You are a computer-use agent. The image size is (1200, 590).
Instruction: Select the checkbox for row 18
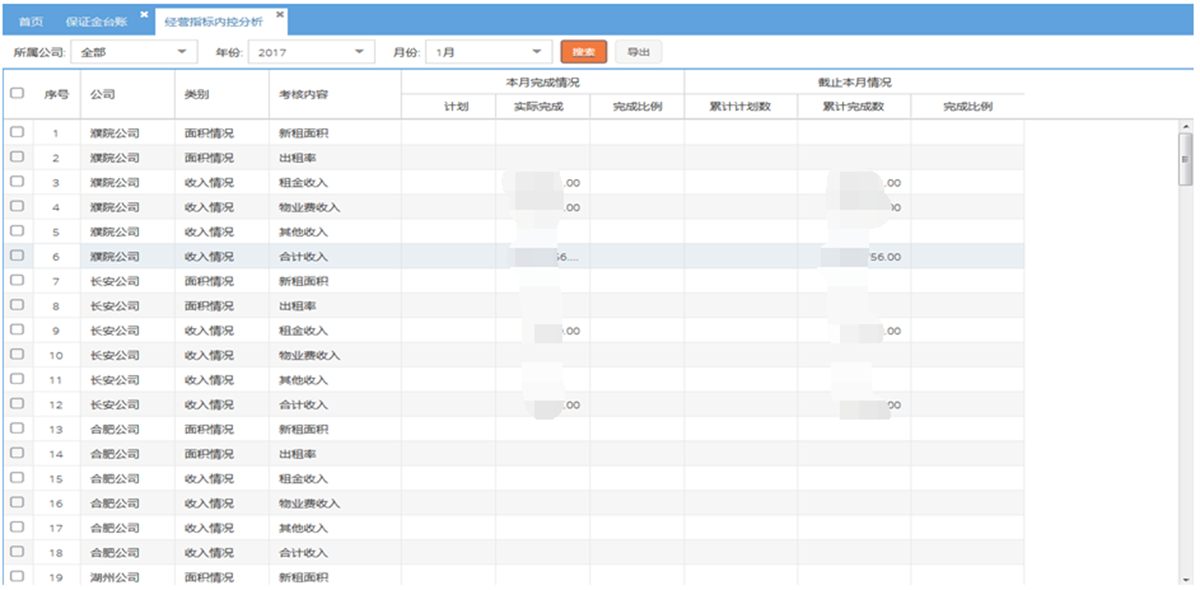[17, 552]
